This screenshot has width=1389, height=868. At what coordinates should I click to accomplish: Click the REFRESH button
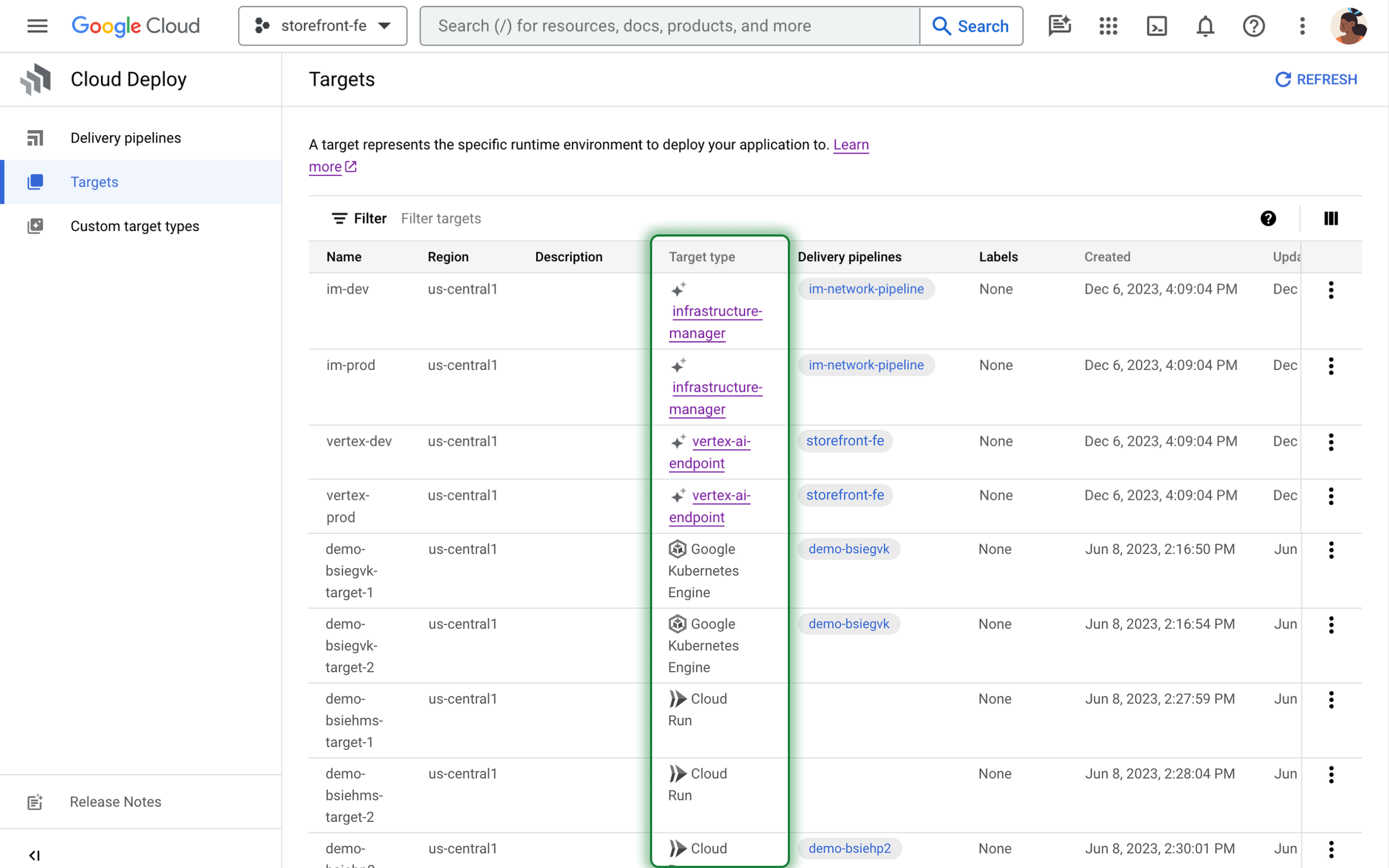click(x=1315, y=78)
